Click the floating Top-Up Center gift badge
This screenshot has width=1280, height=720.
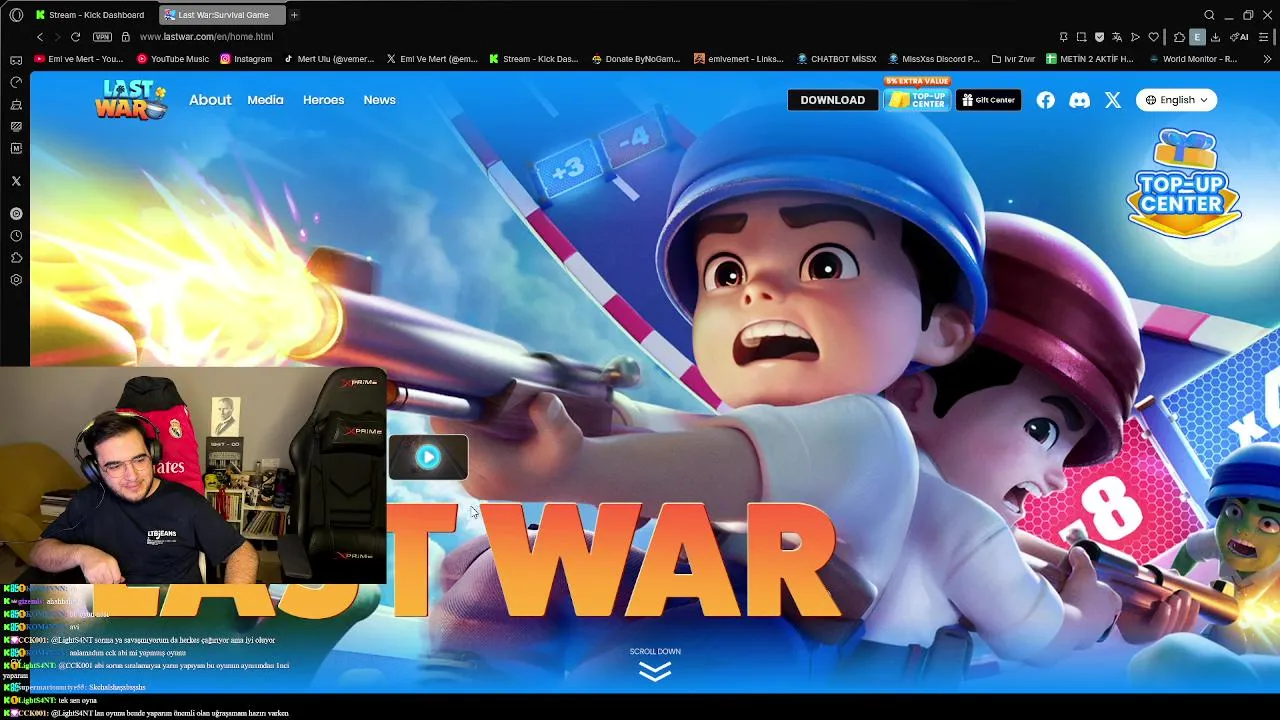click(1184, 184)
